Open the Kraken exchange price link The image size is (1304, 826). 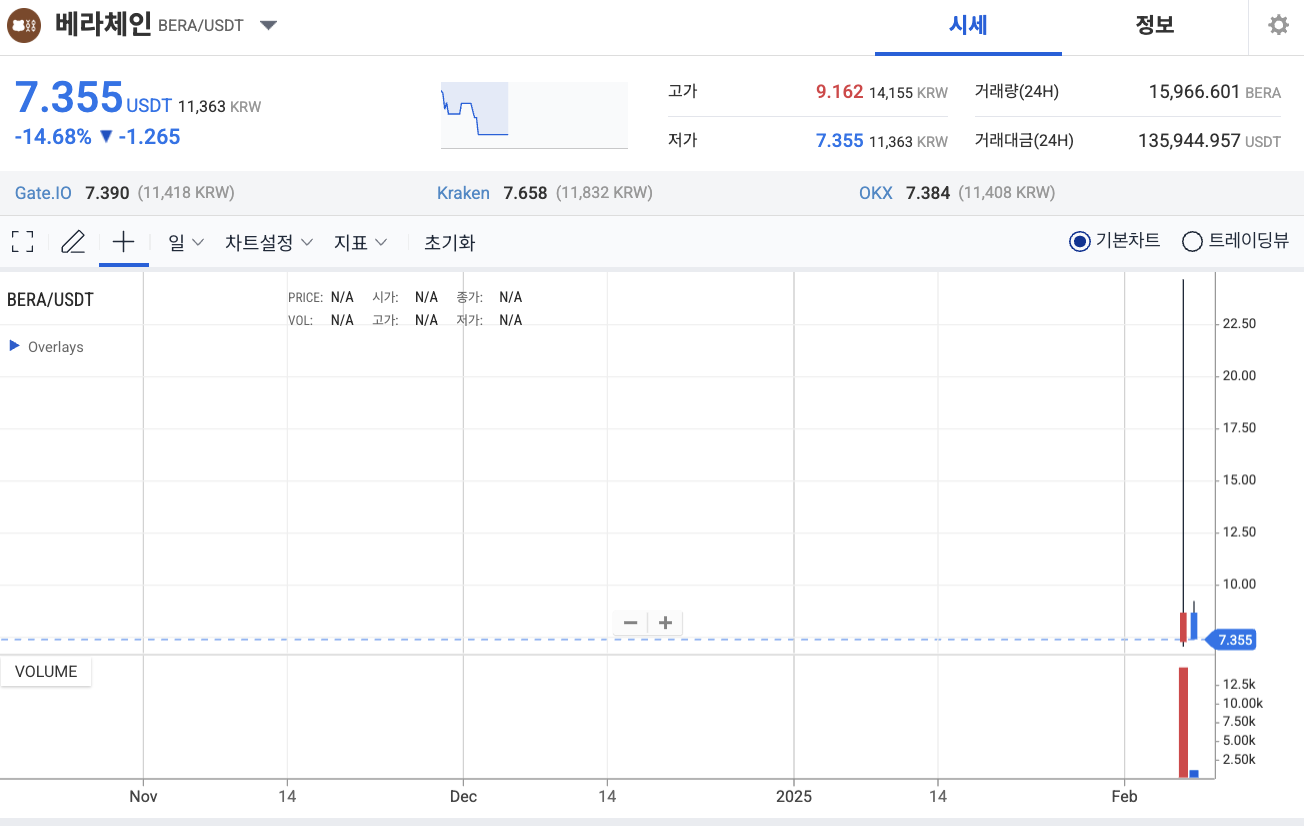tap(463, 193)
